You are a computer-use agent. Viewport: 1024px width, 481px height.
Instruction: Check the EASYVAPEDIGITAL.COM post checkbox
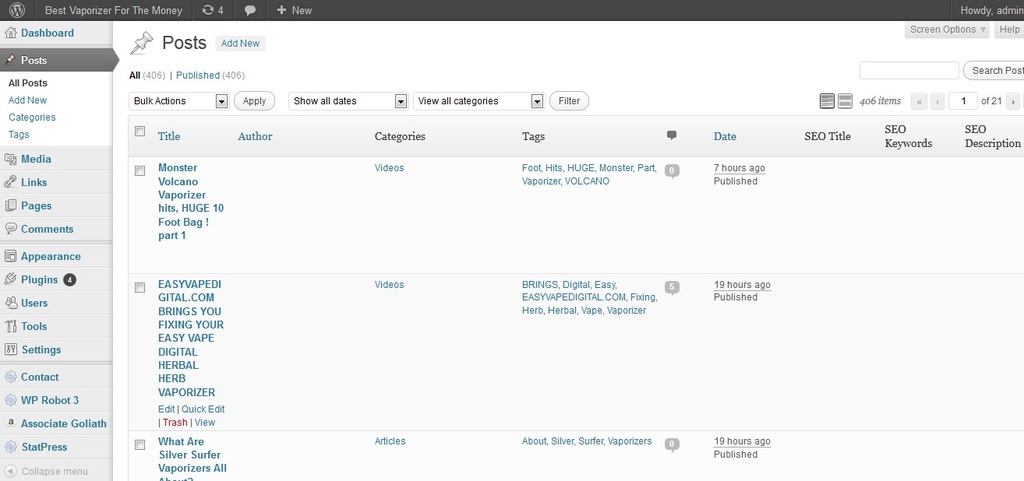click(140, 288)
